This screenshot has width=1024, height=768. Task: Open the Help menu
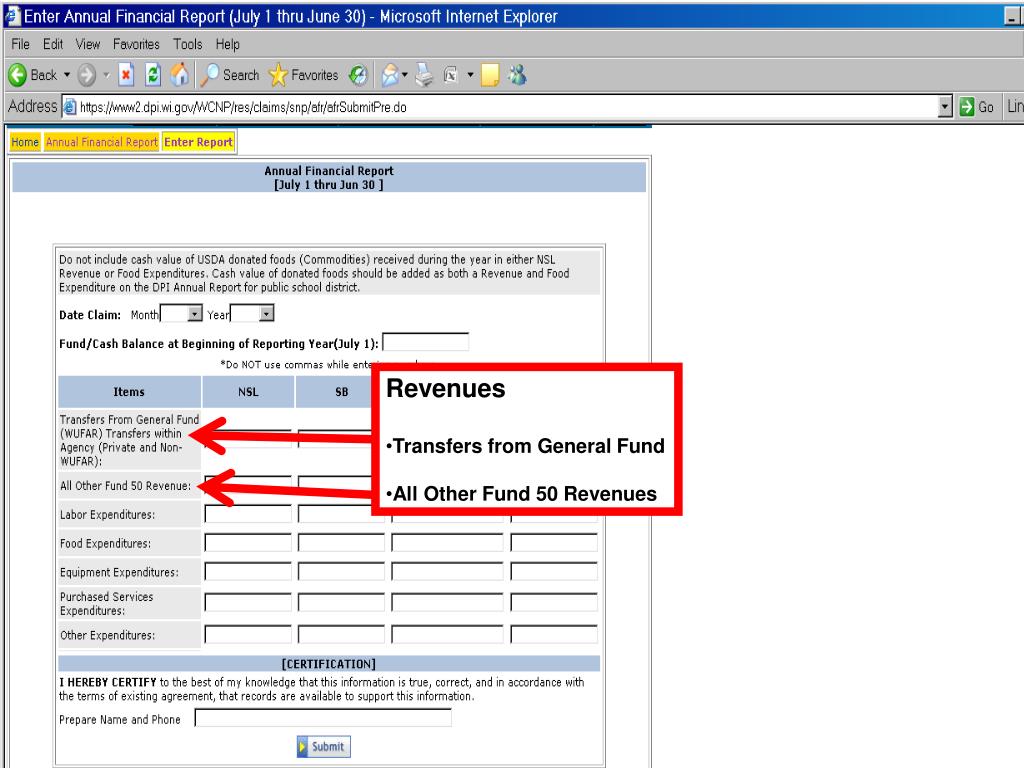(227, 44)
